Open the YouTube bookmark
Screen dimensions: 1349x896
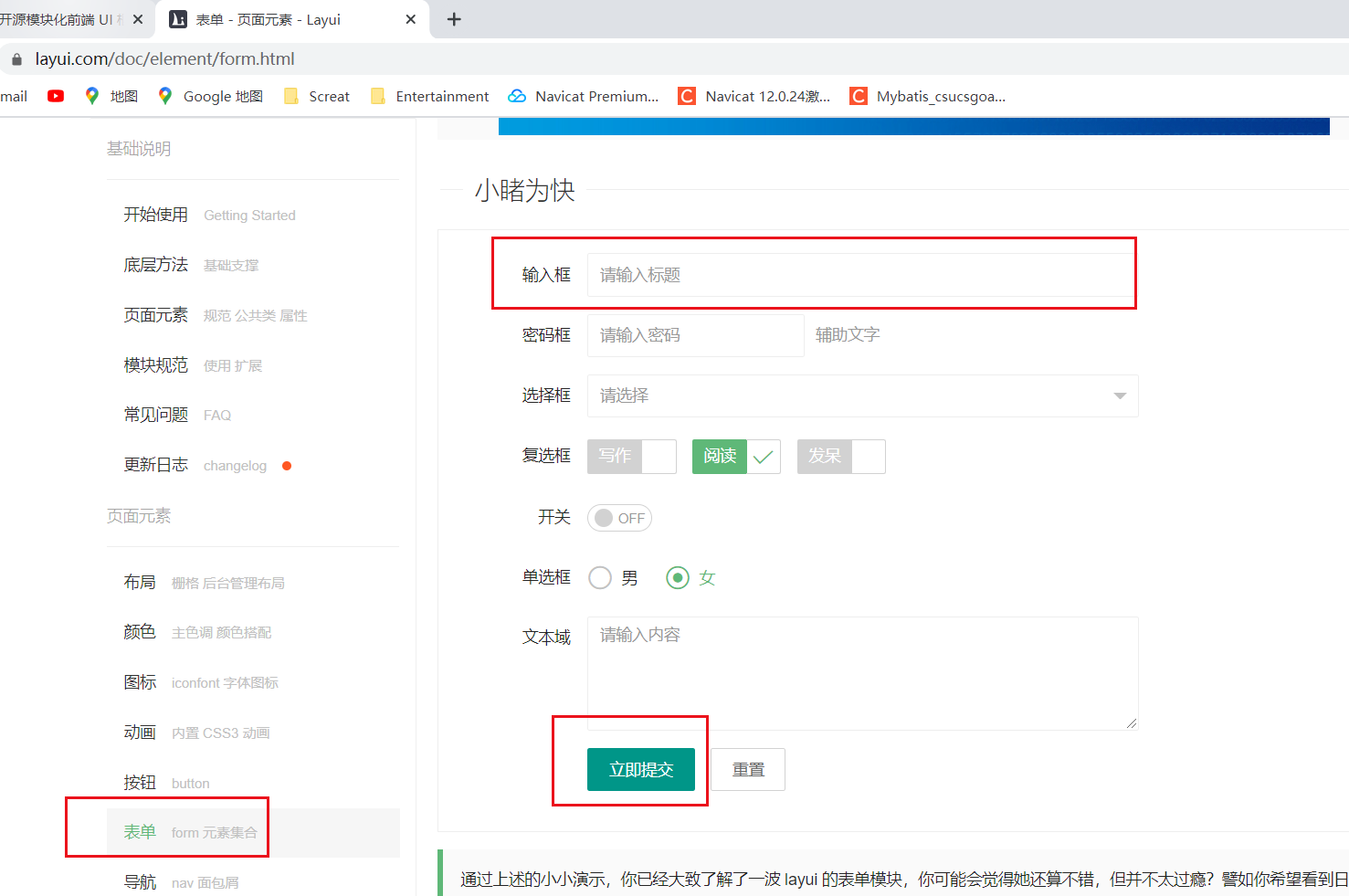[55, 96]
